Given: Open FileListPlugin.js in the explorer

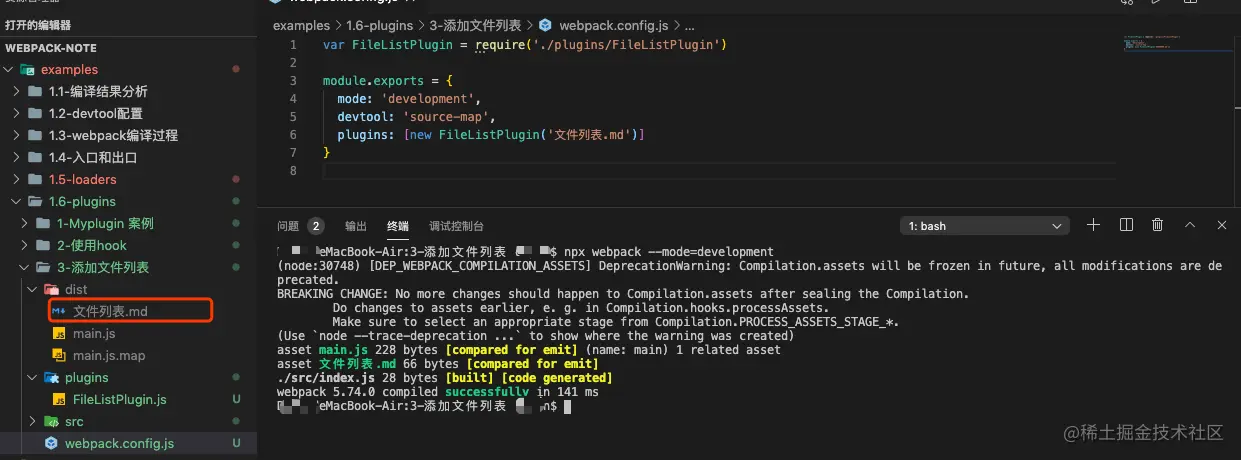Looking at the screenshot, I should pos(119,400).
